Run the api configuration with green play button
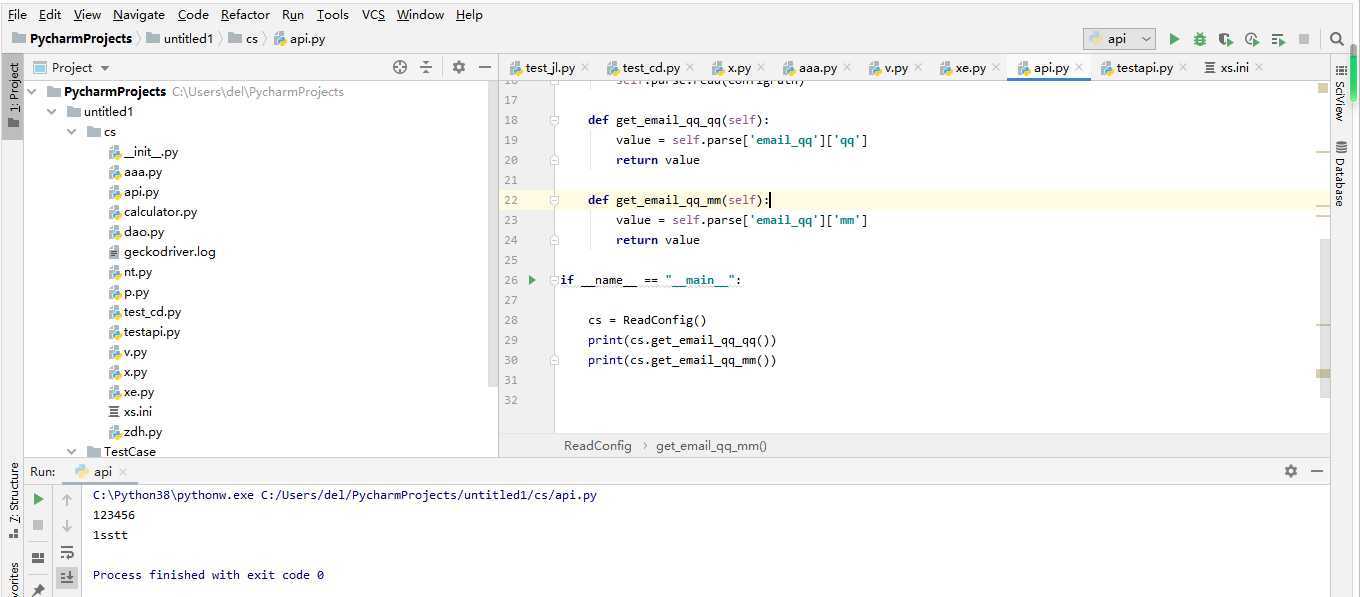This screenshot has width=1360, height=597. tap(1174, 39)
